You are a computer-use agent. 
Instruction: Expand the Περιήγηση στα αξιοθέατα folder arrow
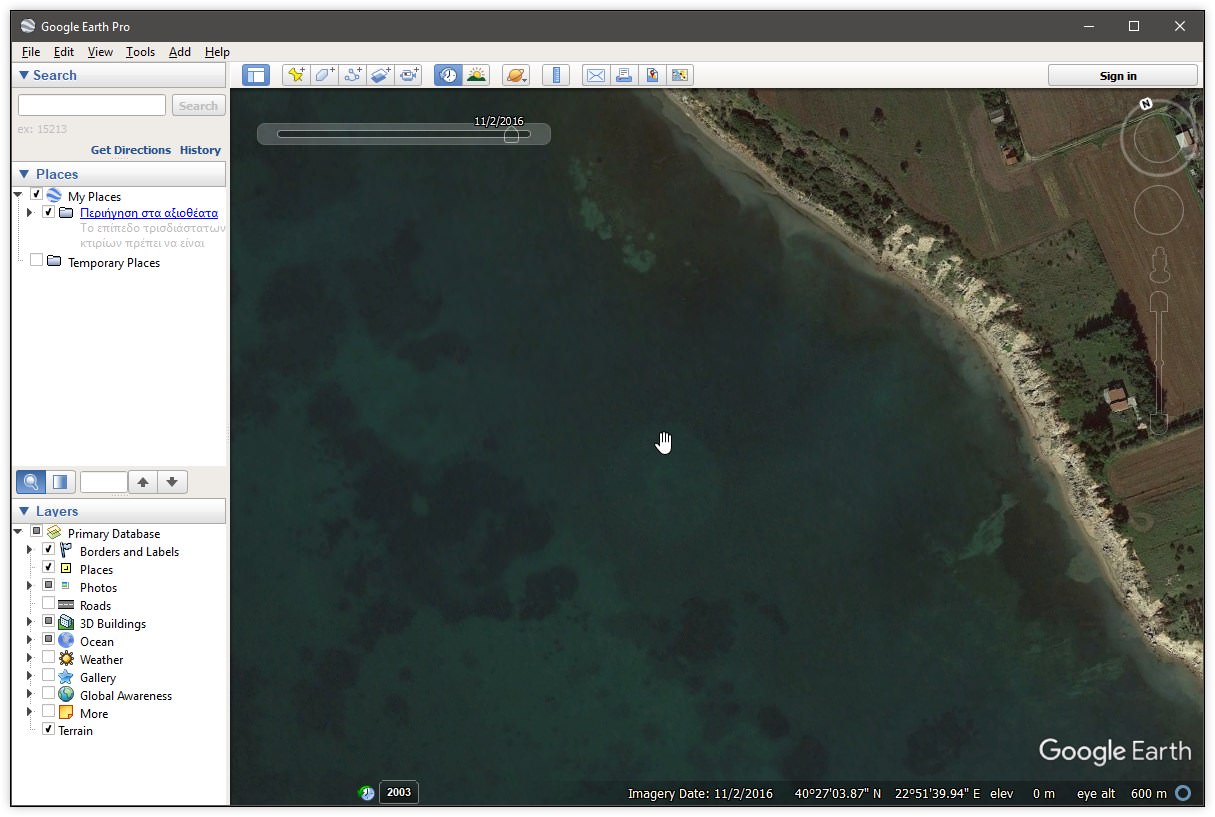[30, 213]
